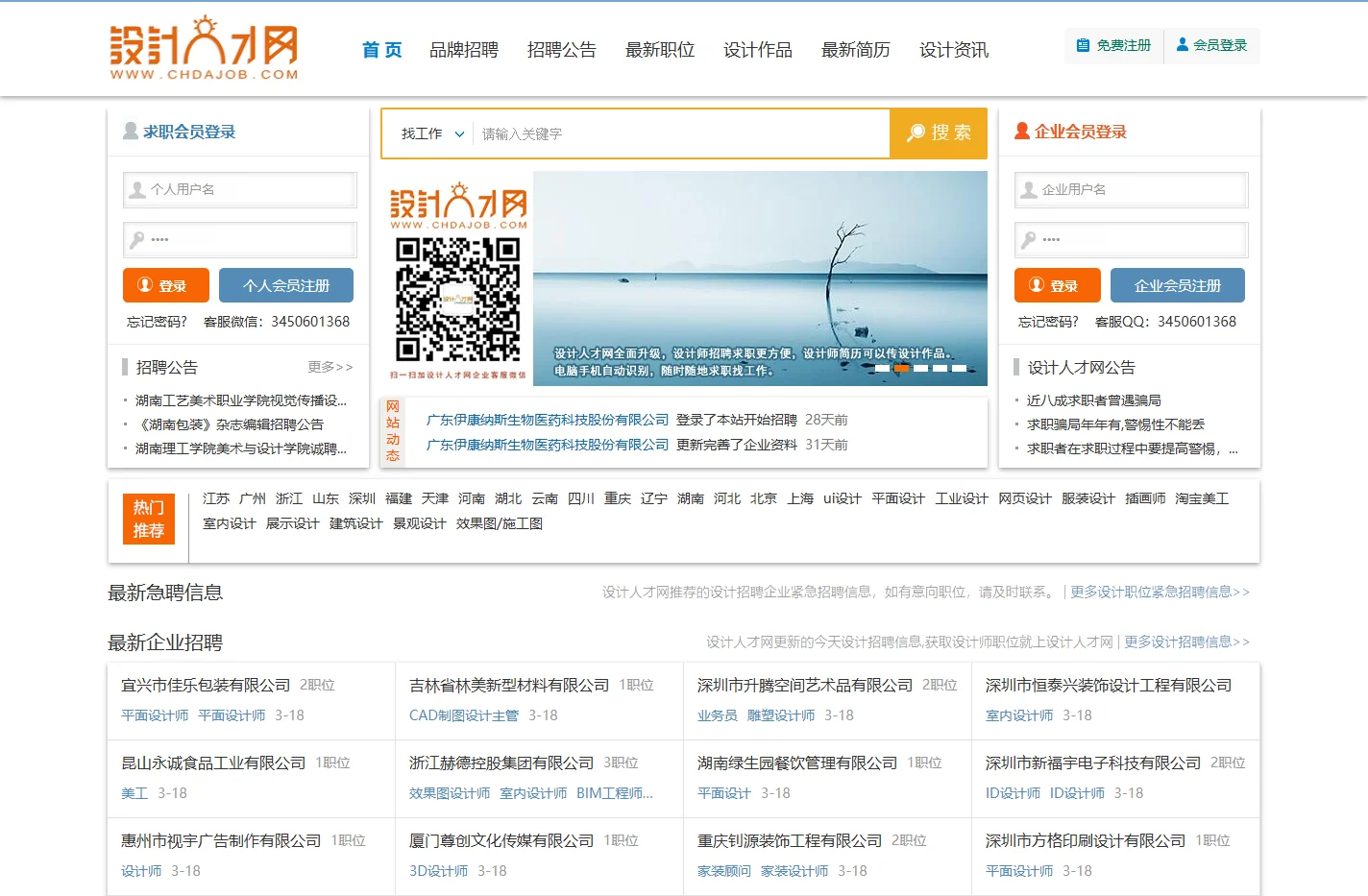Open 求职骗局年年有 announcement
Viewport: 1368px width, 896px height.
tap(1115, 424)
